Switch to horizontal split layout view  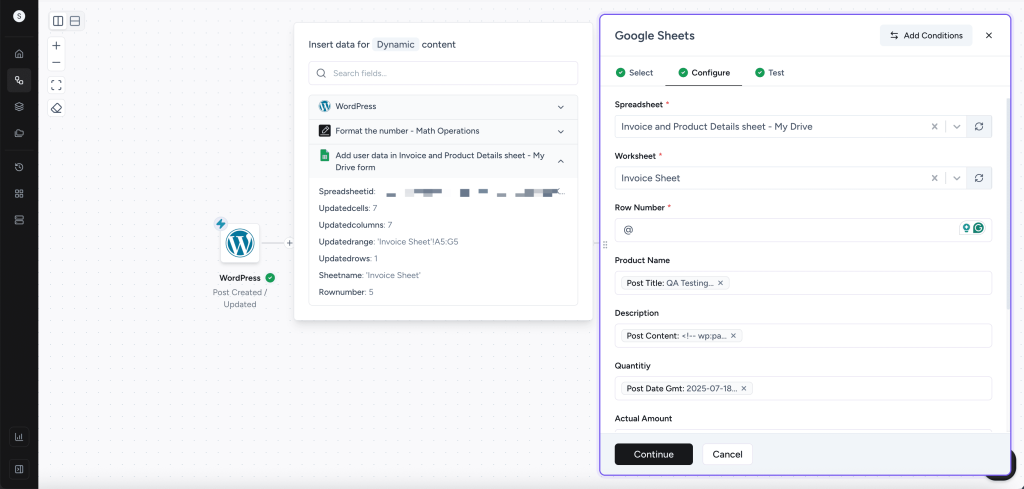click(x=75, y=21)
